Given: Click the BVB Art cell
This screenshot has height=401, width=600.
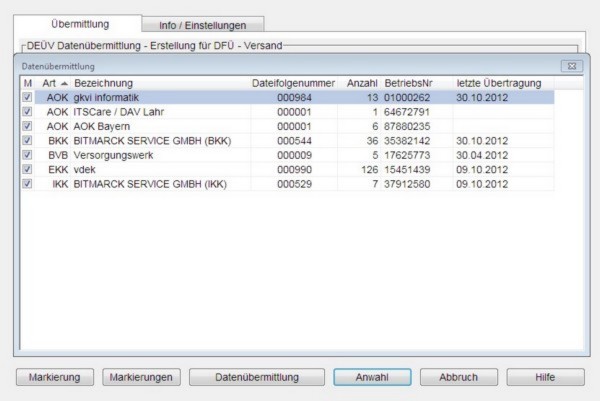Looking at the screenshot, I should click(58, 155).
